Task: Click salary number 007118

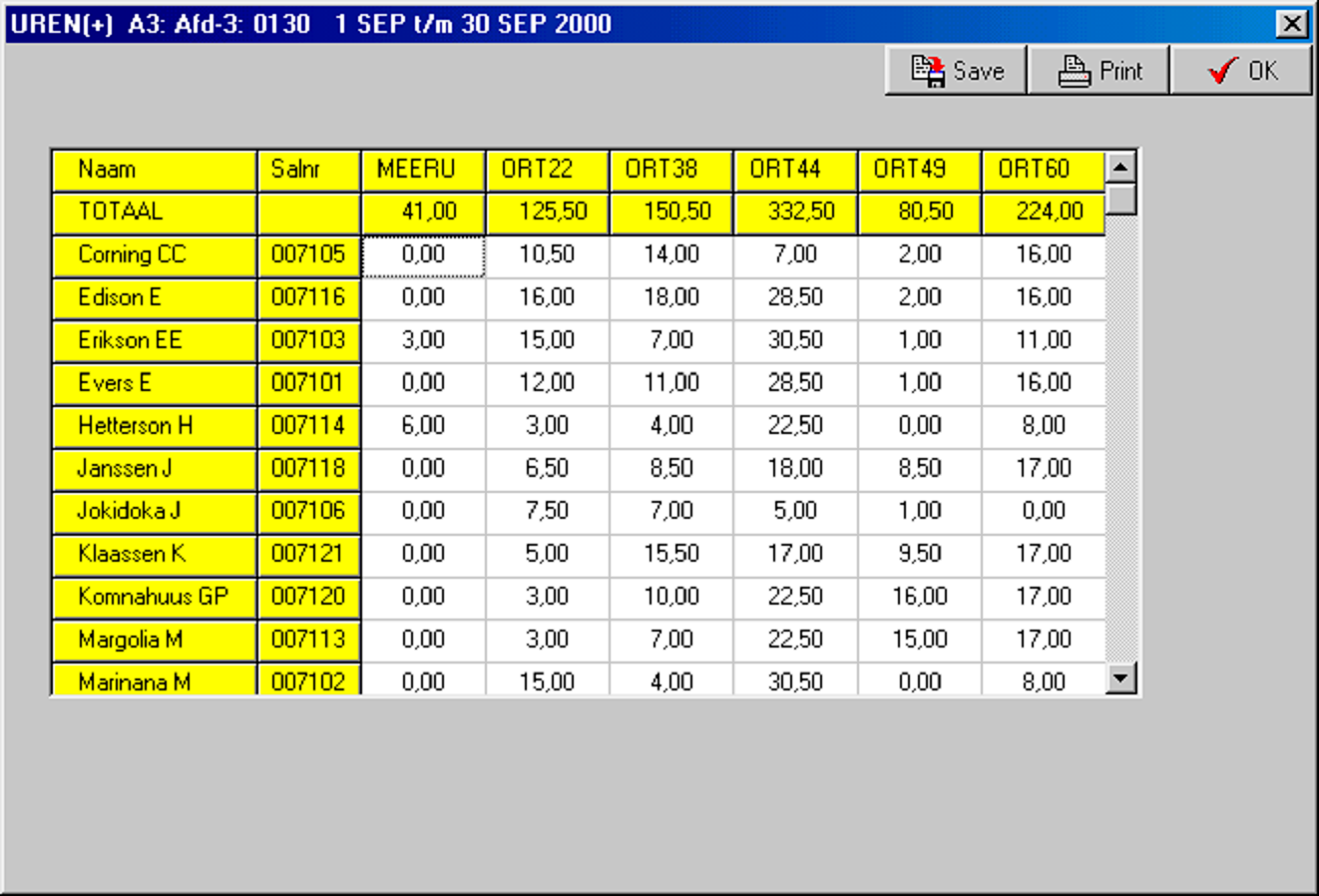Action: (x=309, y=469)
